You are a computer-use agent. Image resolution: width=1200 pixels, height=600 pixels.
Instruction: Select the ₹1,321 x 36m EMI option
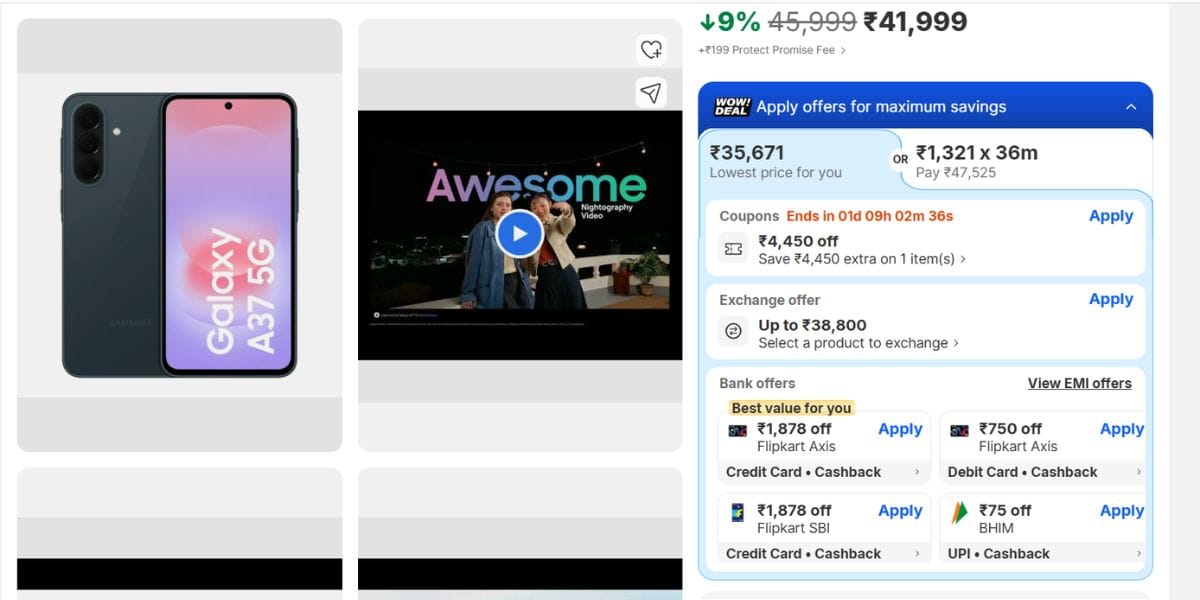[1027, 161]
